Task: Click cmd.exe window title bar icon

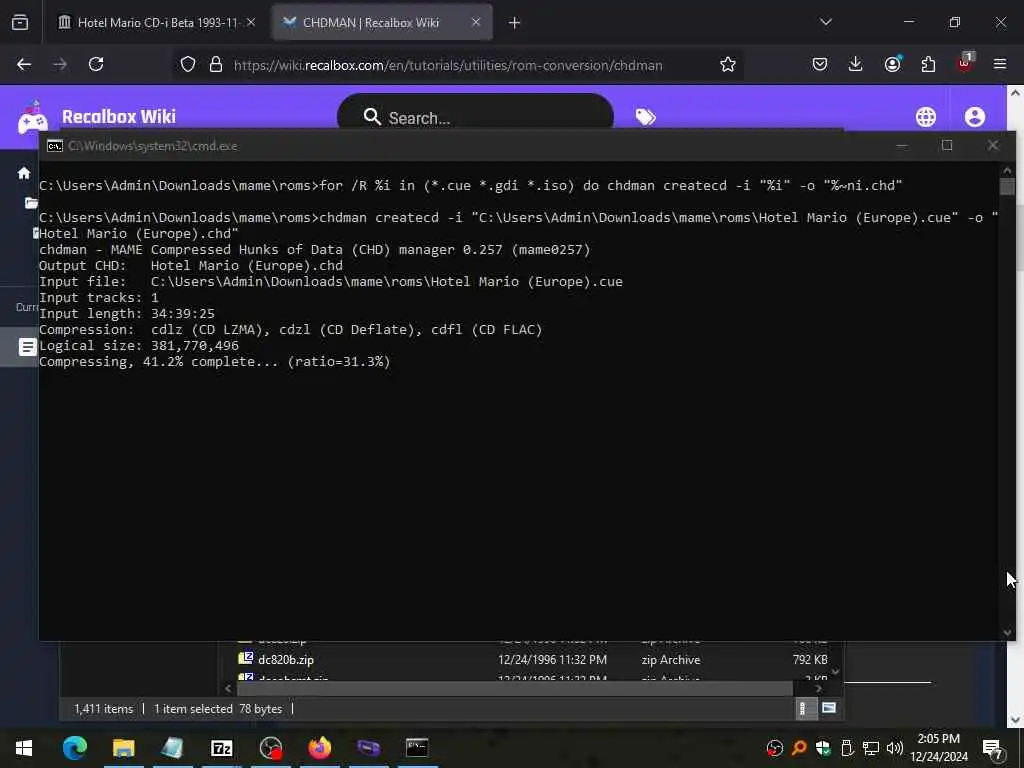Action: [x=55, y=146]
